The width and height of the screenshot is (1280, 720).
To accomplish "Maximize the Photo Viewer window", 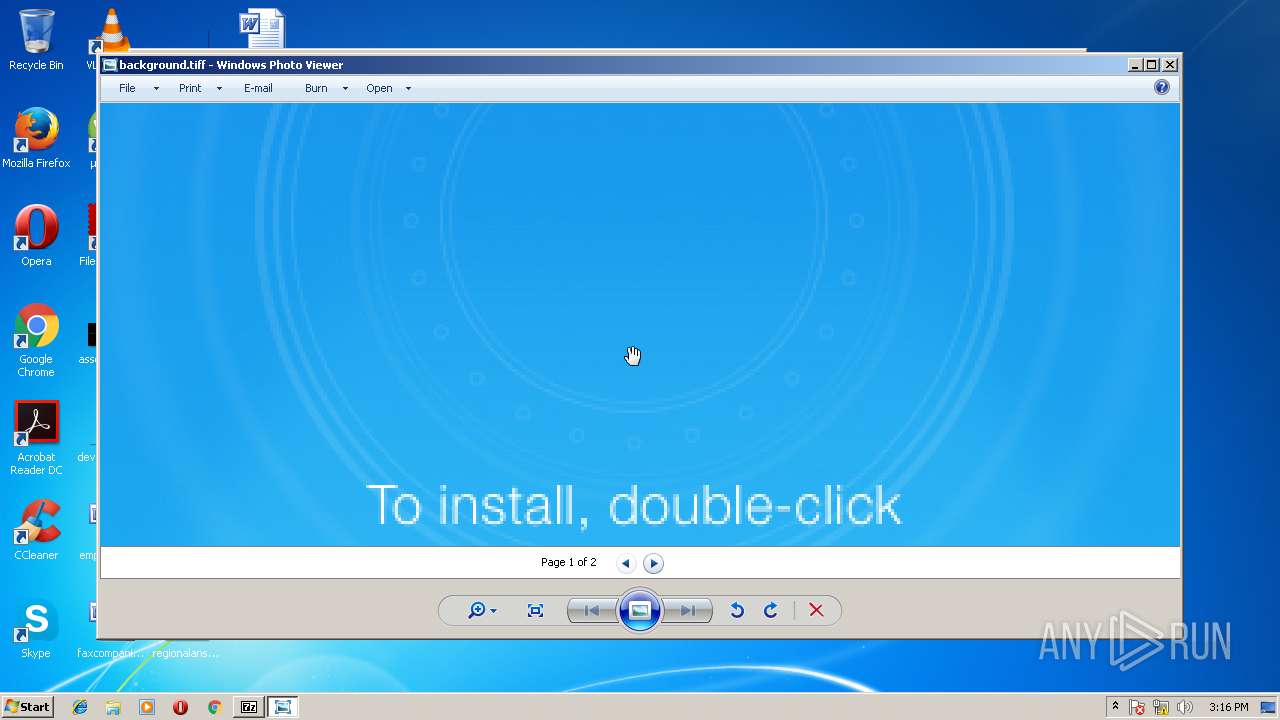I will [1152, 65].
